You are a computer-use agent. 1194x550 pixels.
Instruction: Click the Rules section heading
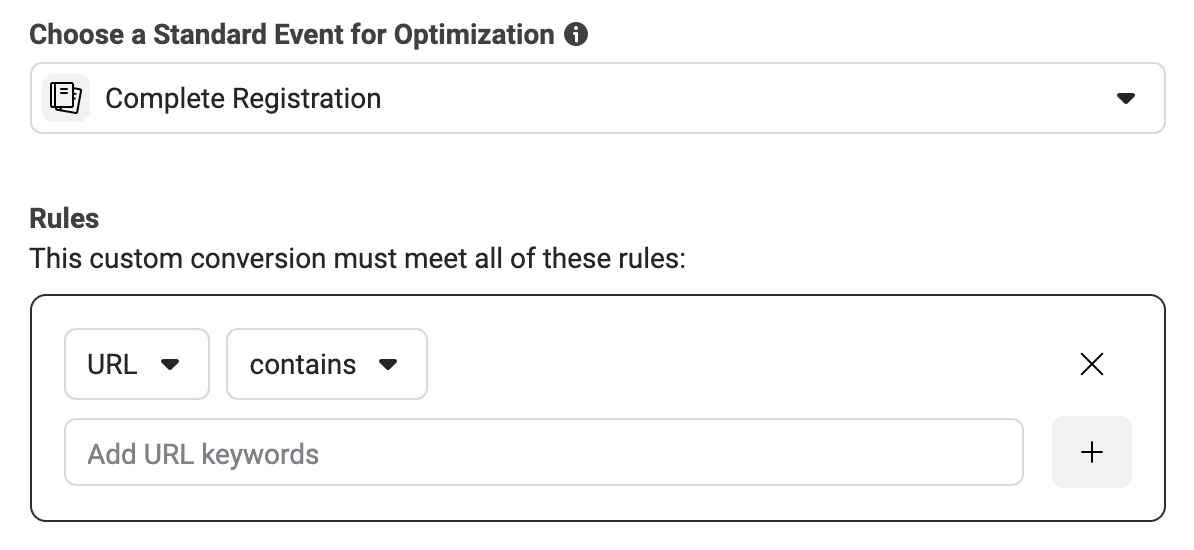tap(64, 219)
